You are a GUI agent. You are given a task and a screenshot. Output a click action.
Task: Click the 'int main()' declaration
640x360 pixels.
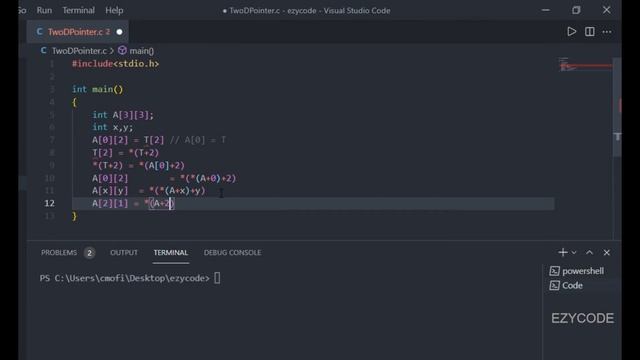pos(98,89)
